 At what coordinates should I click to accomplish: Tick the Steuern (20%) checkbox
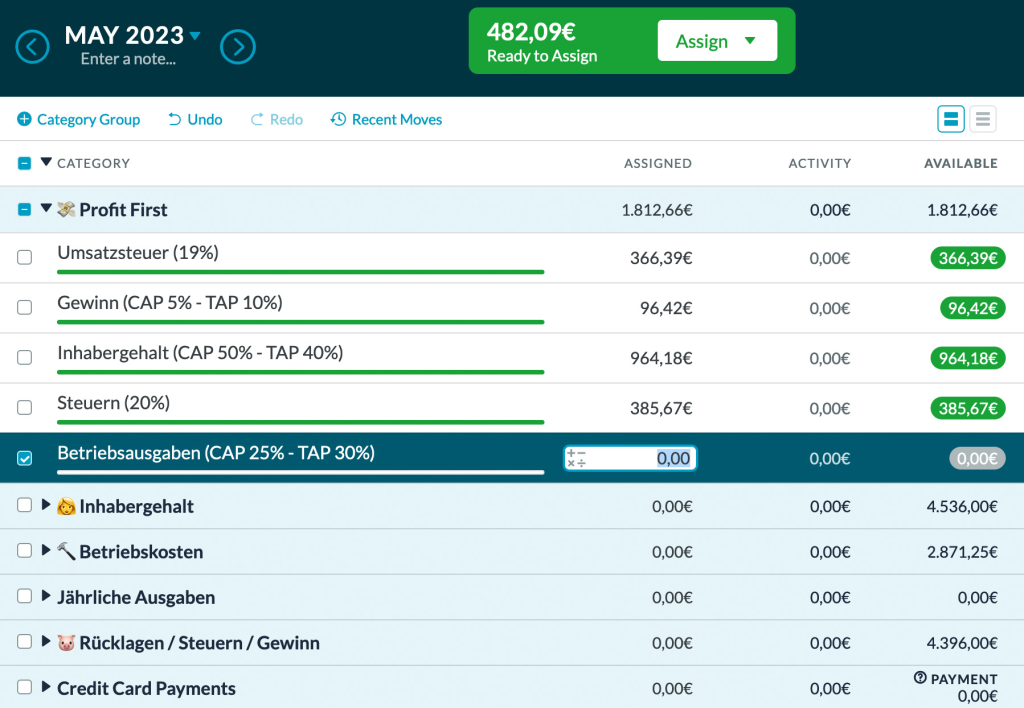25,408
